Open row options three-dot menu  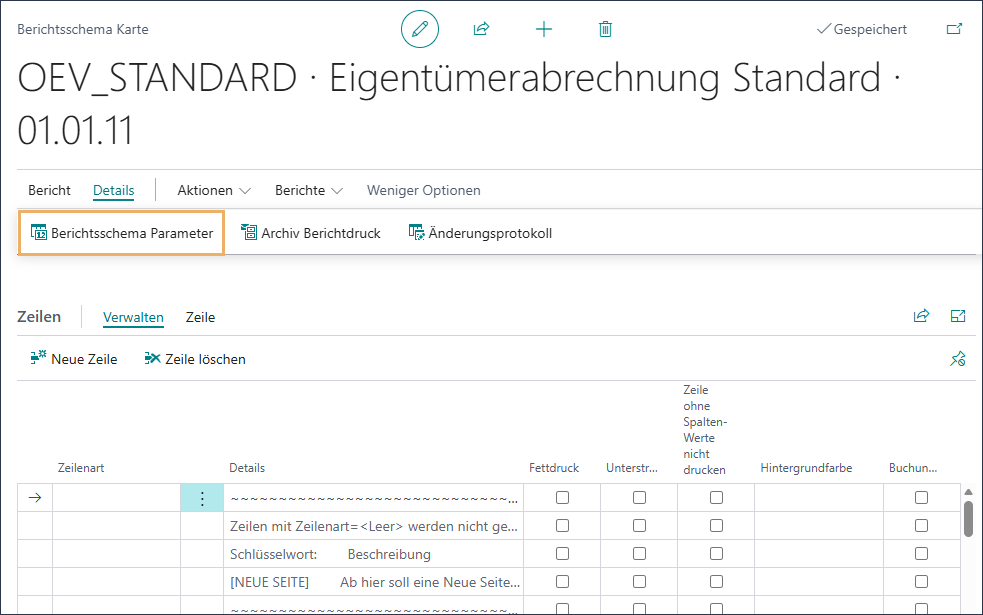tap(202, 498)
